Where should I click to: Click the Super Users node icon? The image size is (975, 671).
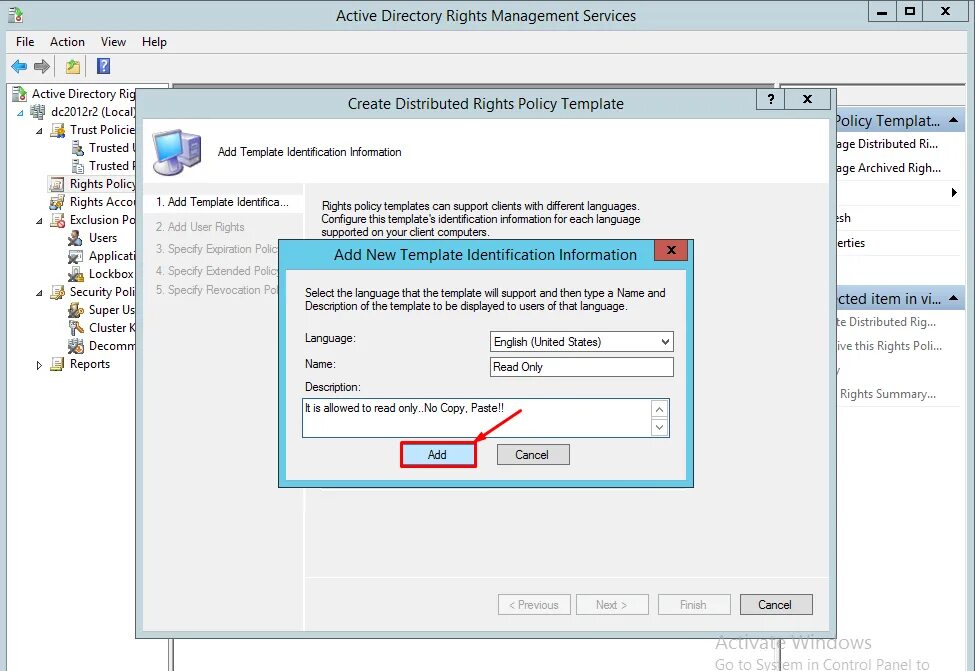[x=76, y=310]
